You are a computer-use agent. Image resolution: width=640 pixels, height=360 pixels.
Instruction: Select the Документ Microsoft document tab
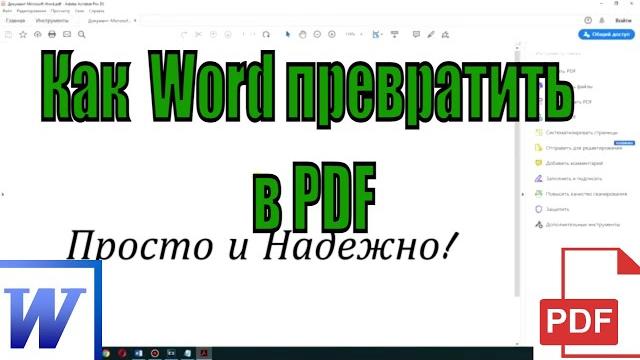tap(109, 20)
